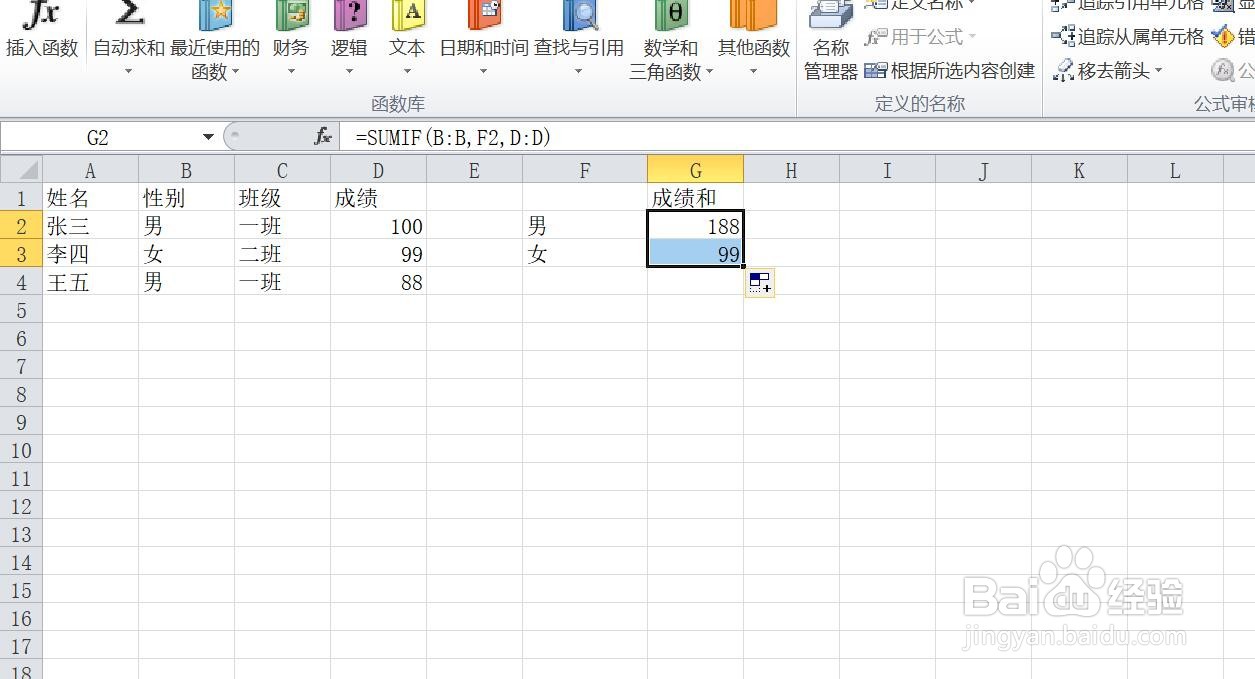
Task: Click 根据所选内容创建 names button
Action: point(949,71)
